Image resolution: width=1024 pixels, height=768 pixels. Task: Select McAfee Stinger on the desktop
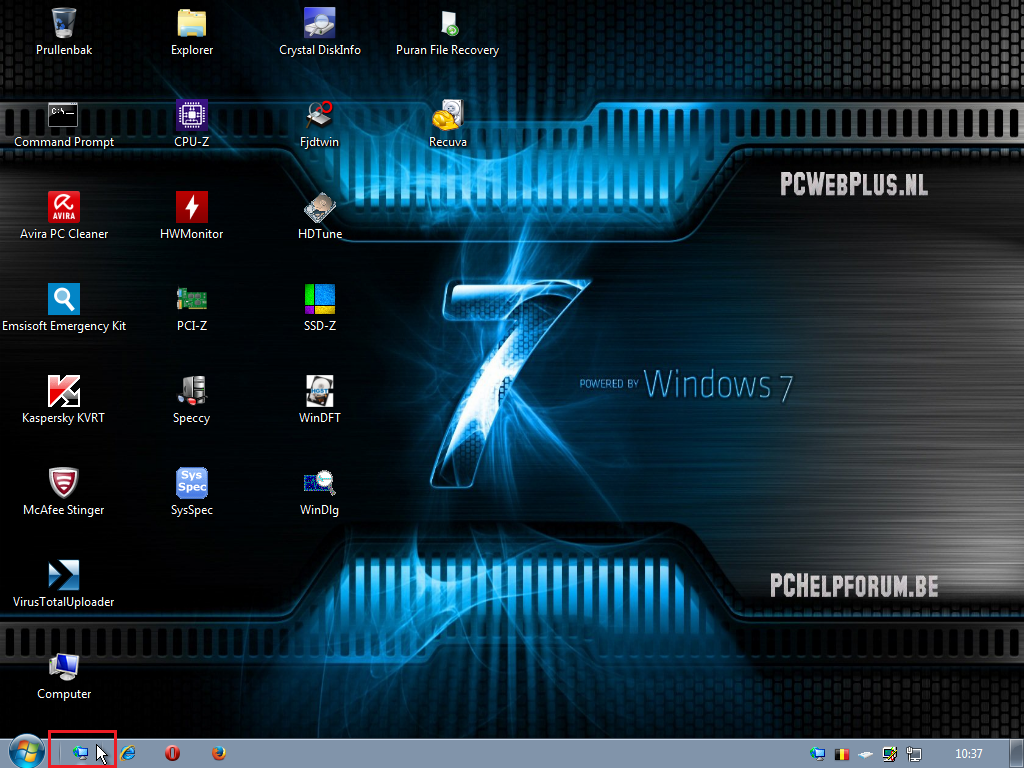point(64,484)
